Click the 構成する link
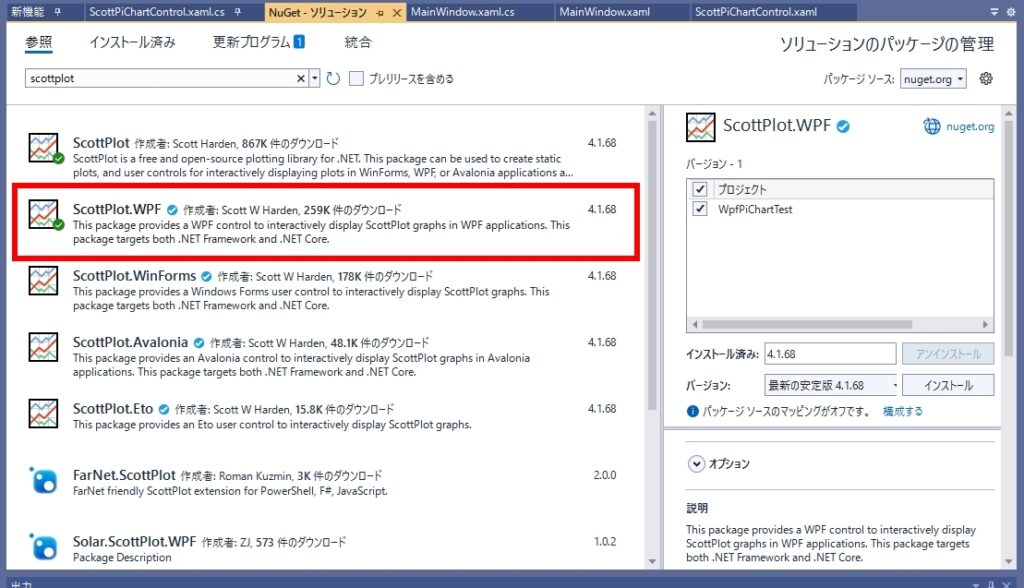 point(902,411)
